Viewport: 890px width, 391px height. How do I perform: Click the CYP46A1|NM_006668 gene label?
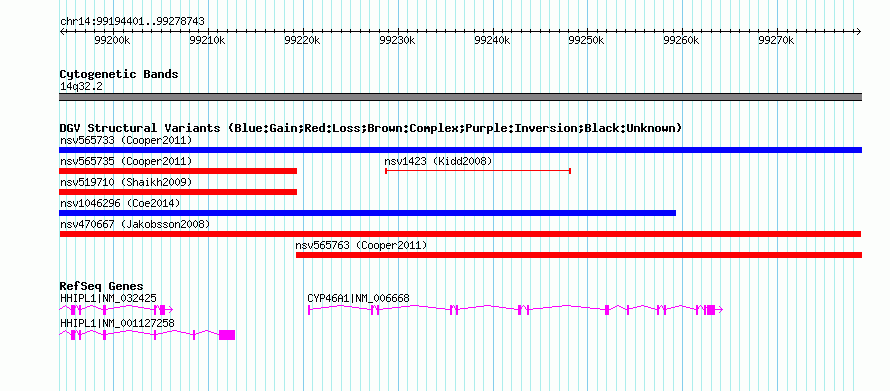click(358, 298)
